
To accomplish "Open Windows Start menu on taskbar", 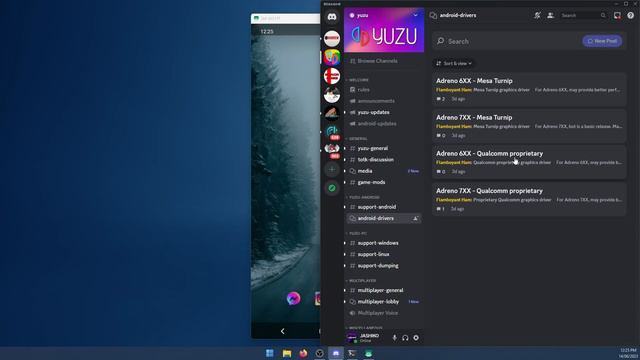I will (270, 353).
